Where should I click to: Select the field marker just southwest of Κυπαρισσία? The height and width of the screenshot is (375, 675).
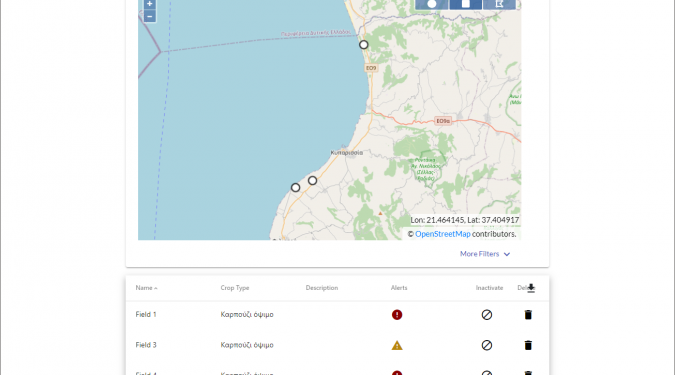pyautogui.click(x=313, y=180)
